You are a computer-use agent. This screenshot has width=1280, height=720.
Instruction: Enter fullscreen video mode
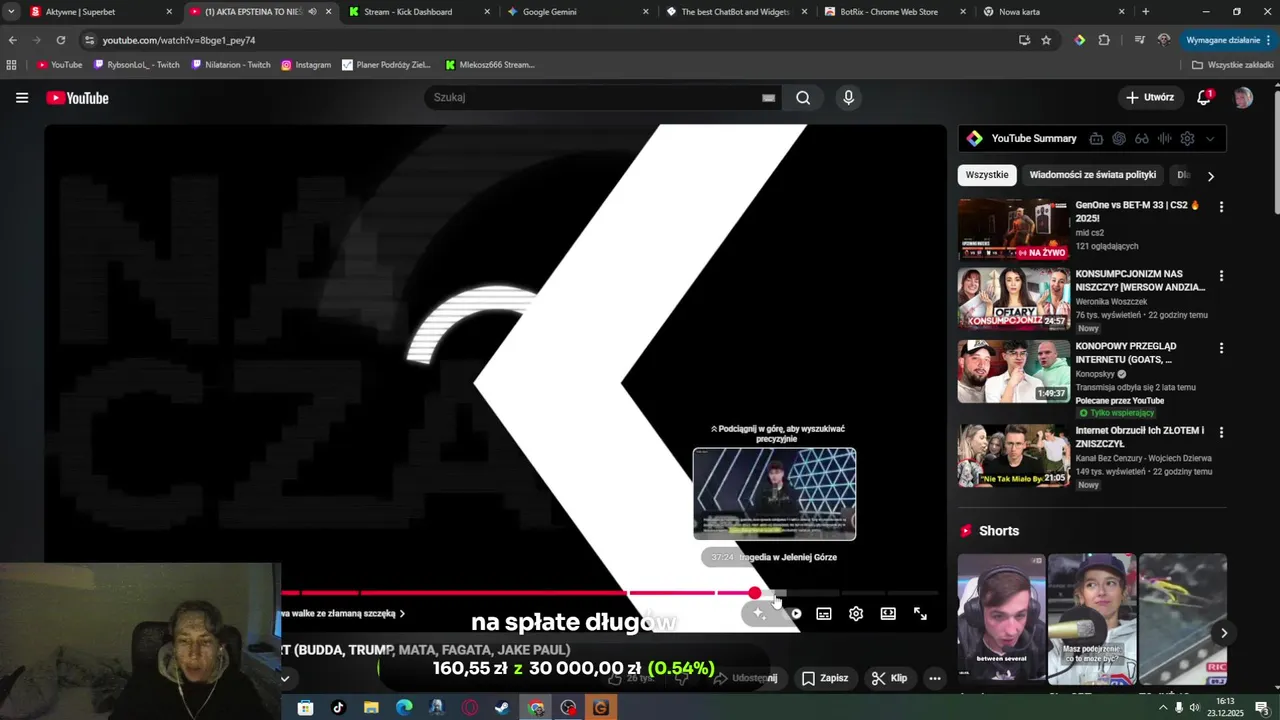pyautogui.click(x=920, y=614)
